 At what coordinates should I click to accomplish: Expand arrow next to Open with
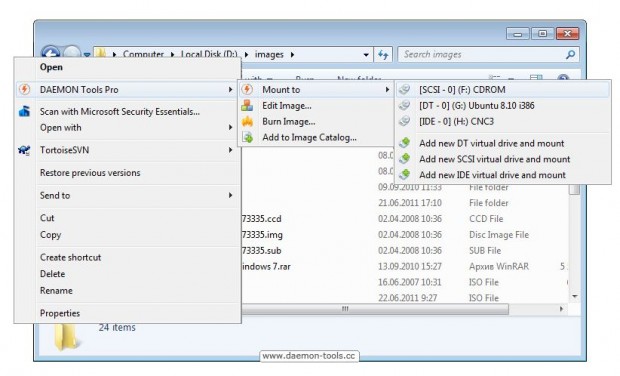230,127
